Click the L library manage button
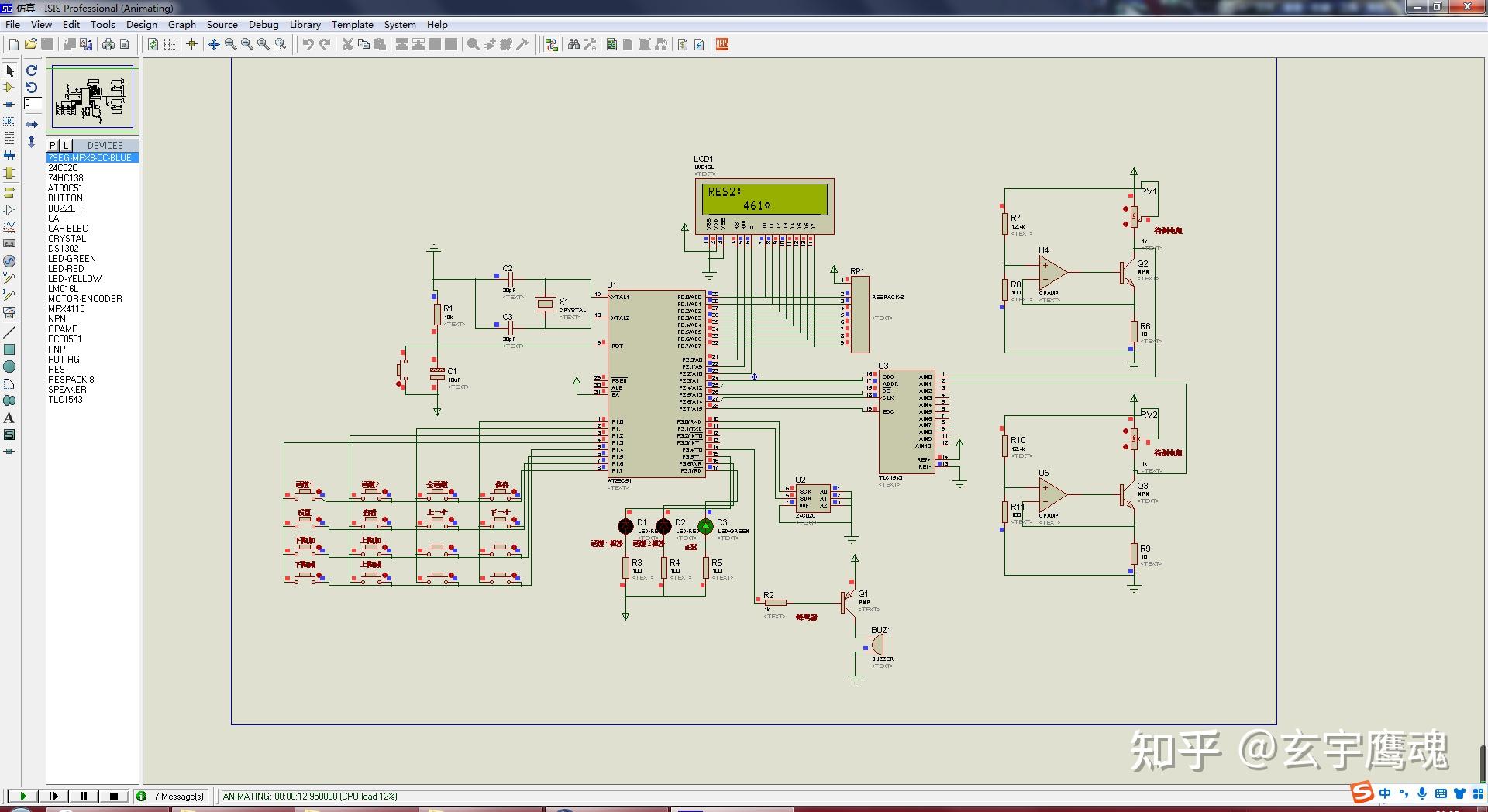Viewport: 1488px width, 812px height. (x=66, y=145)
